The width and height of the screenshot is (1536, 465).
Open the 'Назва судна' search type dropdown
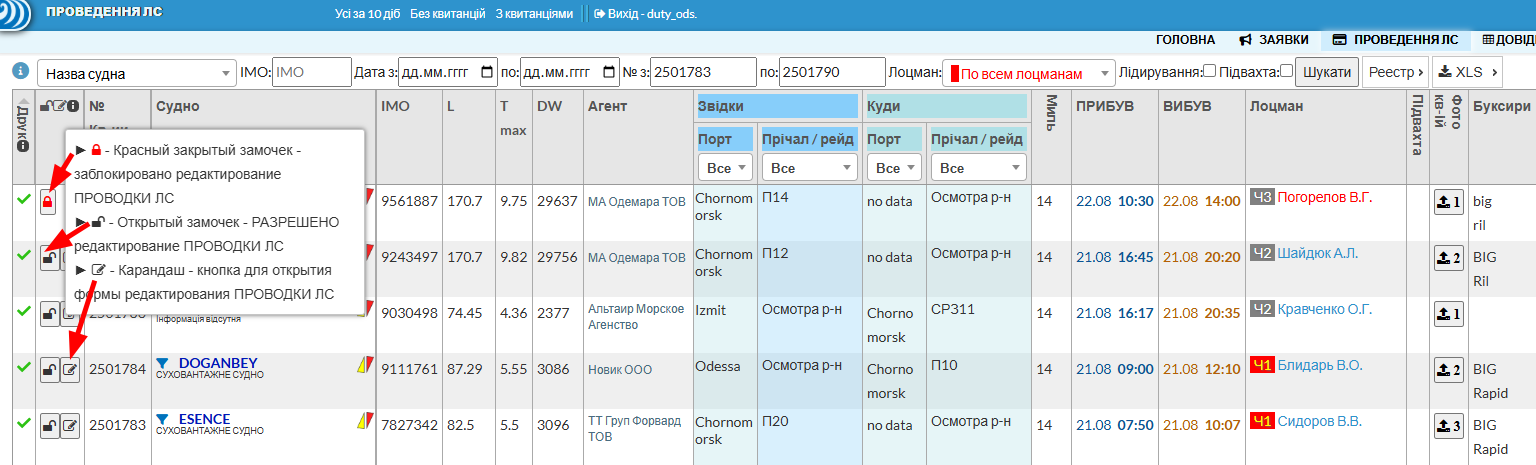click(135, 73)
